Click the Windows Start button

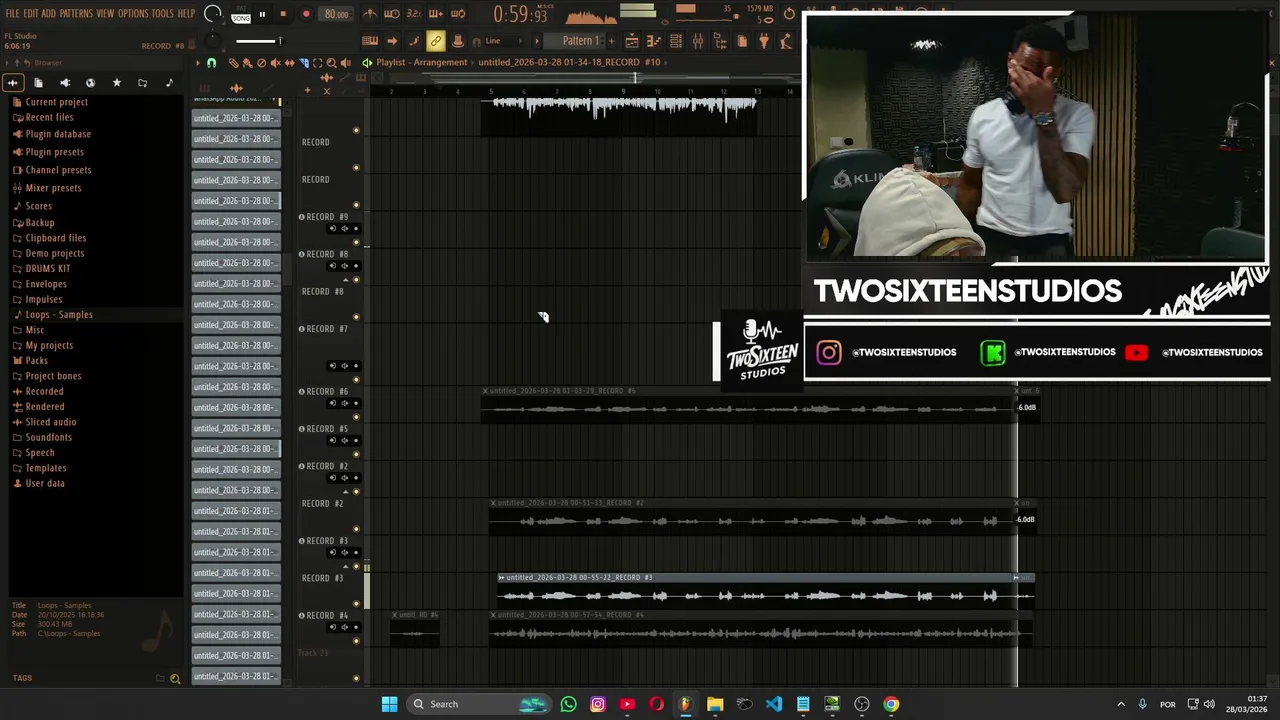[389, 704]
